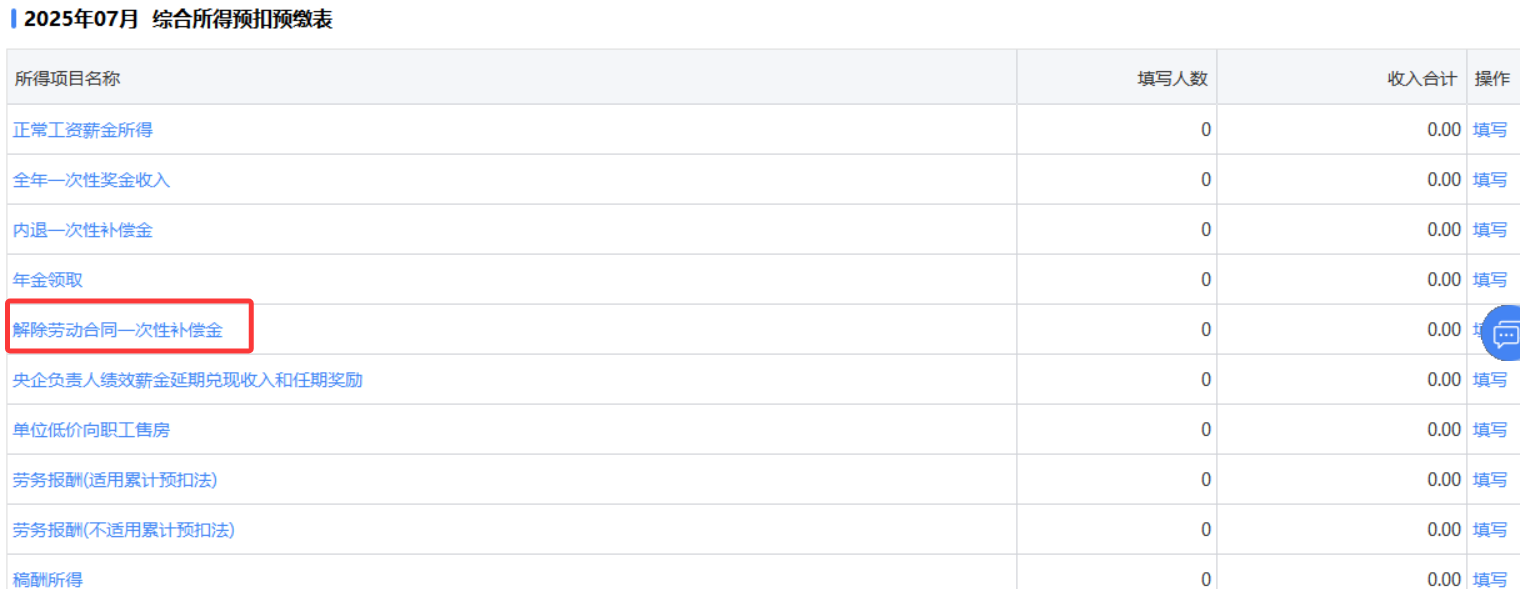This screenshot has height=589, width=1520.
Task: Open 劳务报酬(不适用累计预扣法) link
Action: coord(123,530)
